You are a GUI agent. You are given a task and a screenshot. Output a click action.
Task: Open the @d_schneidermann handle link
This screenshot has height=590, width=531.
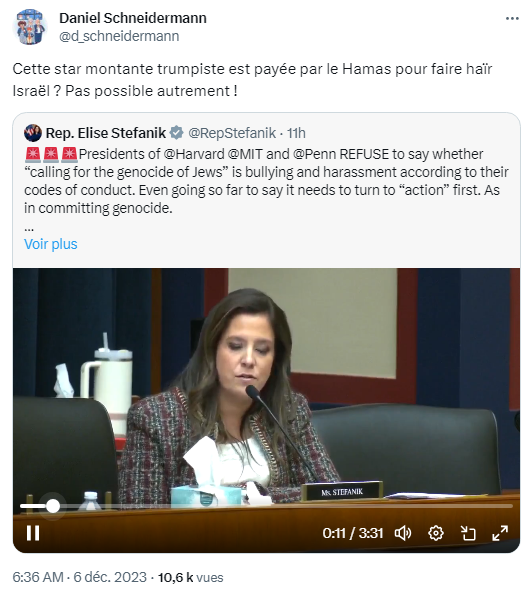coord(119,36)
